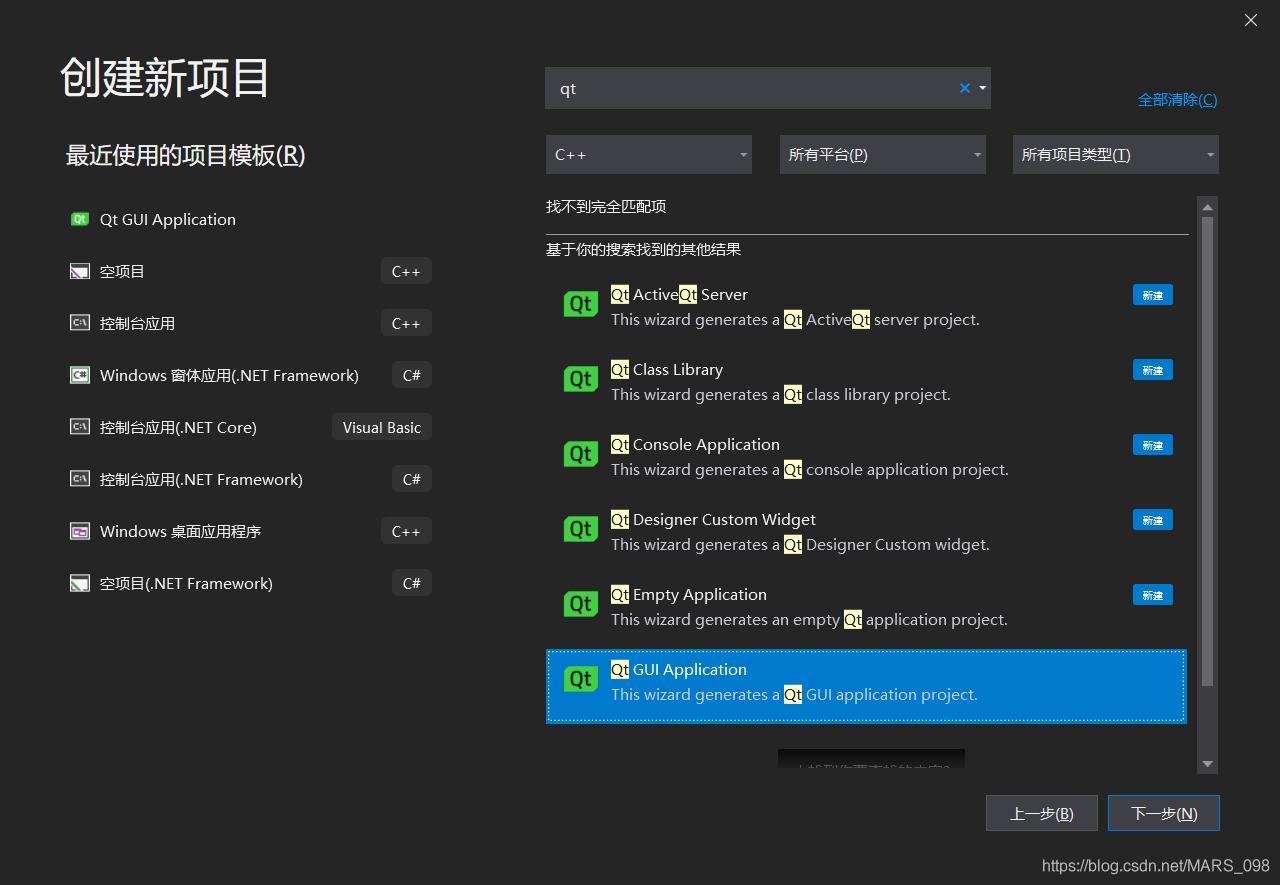Click Visual Basic tag on 控制台应用(.NET Core)

pyautogui.click(x=382, y=427)
